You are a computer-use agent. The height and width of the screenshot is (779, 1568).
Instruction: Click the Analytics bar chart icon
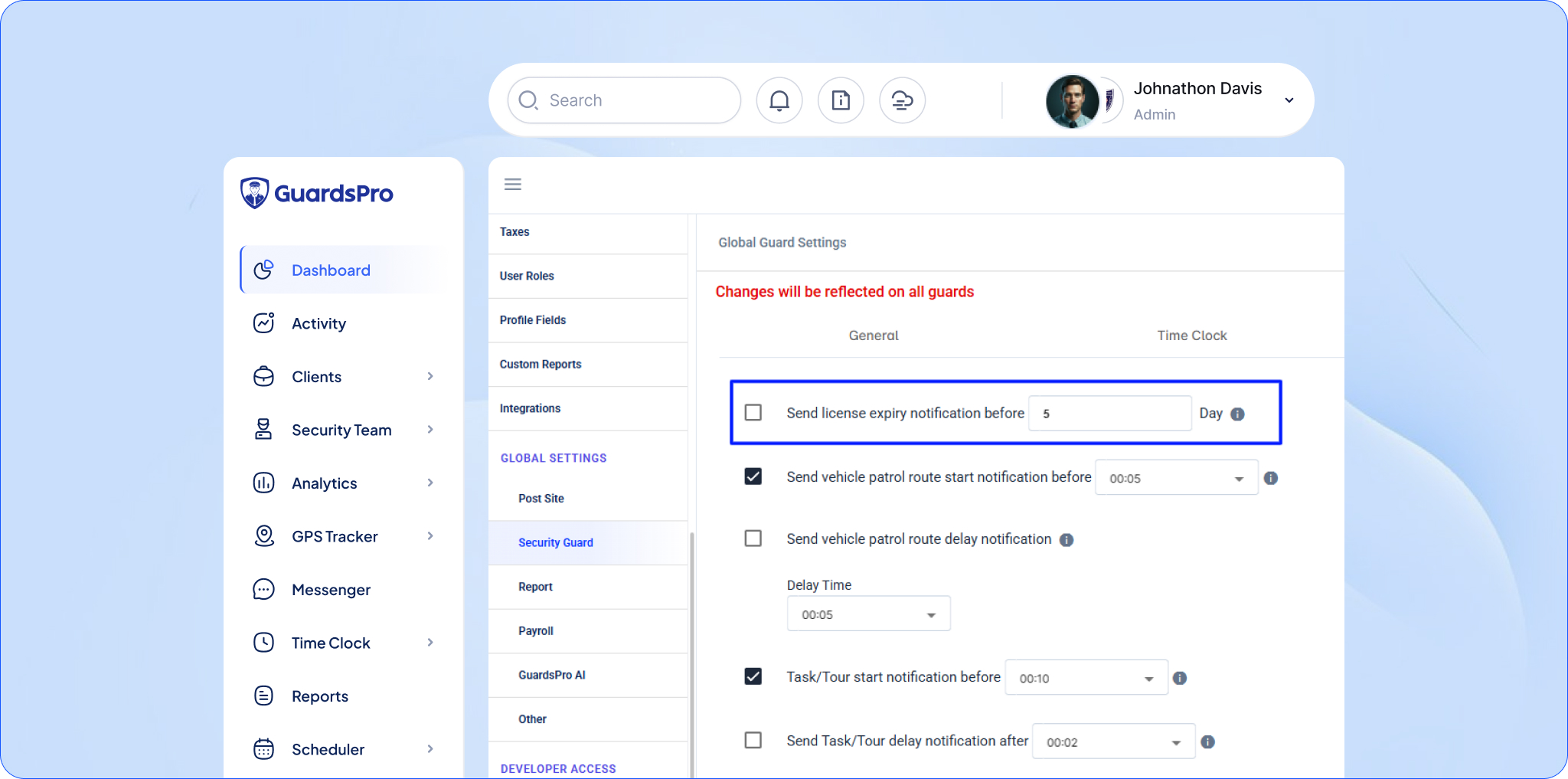[263, 483]
